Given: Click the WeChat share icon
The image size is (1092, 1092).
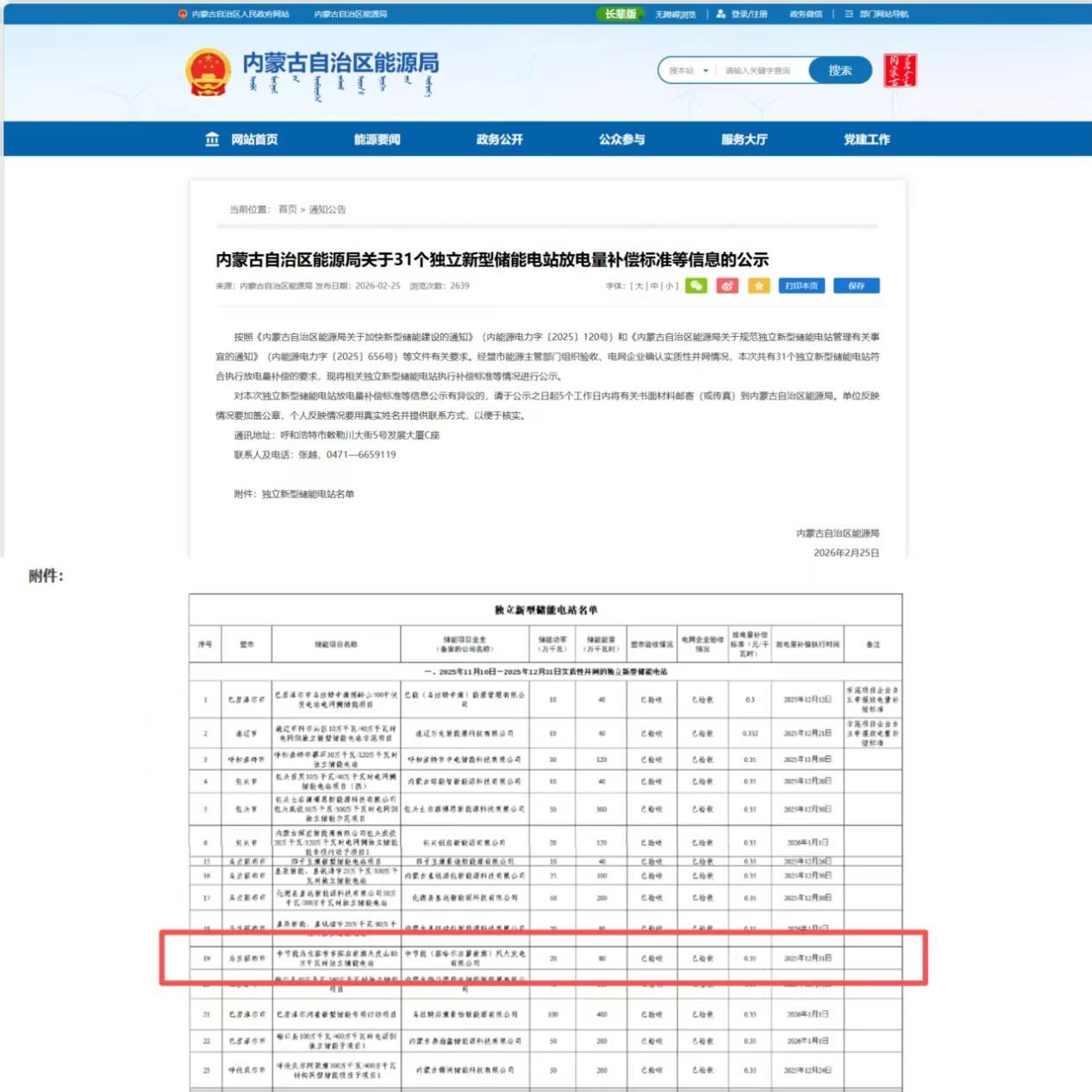Looking at the screenshot, I should [696, 286].
